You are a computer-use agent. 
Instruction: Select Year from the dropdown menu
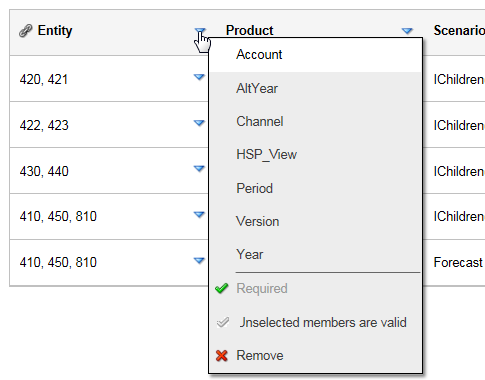point(315,255)
